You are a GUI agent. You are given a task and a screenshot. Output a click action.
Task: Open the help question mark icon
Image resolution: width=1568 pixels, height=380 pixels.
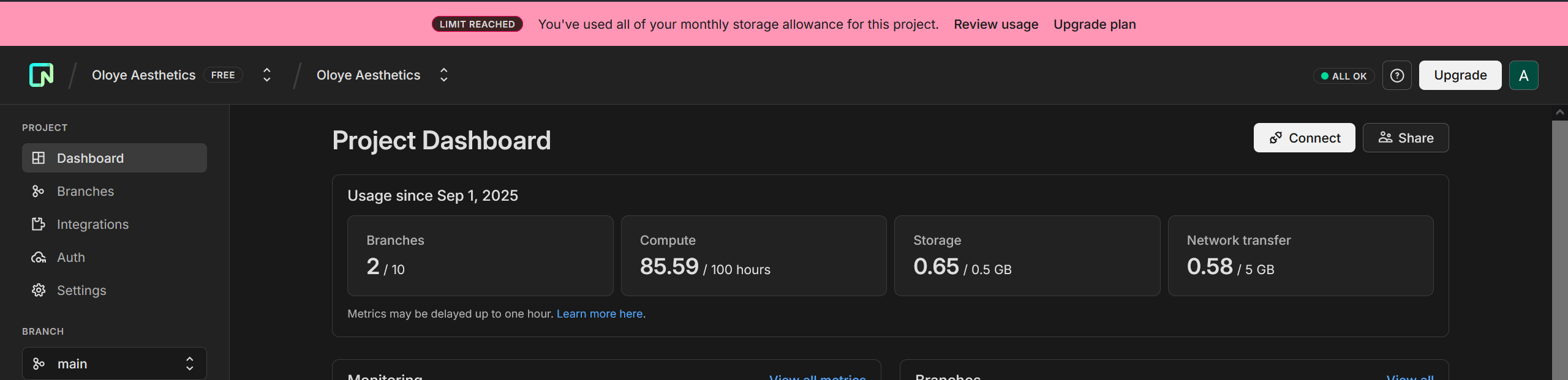point(1396,75)
